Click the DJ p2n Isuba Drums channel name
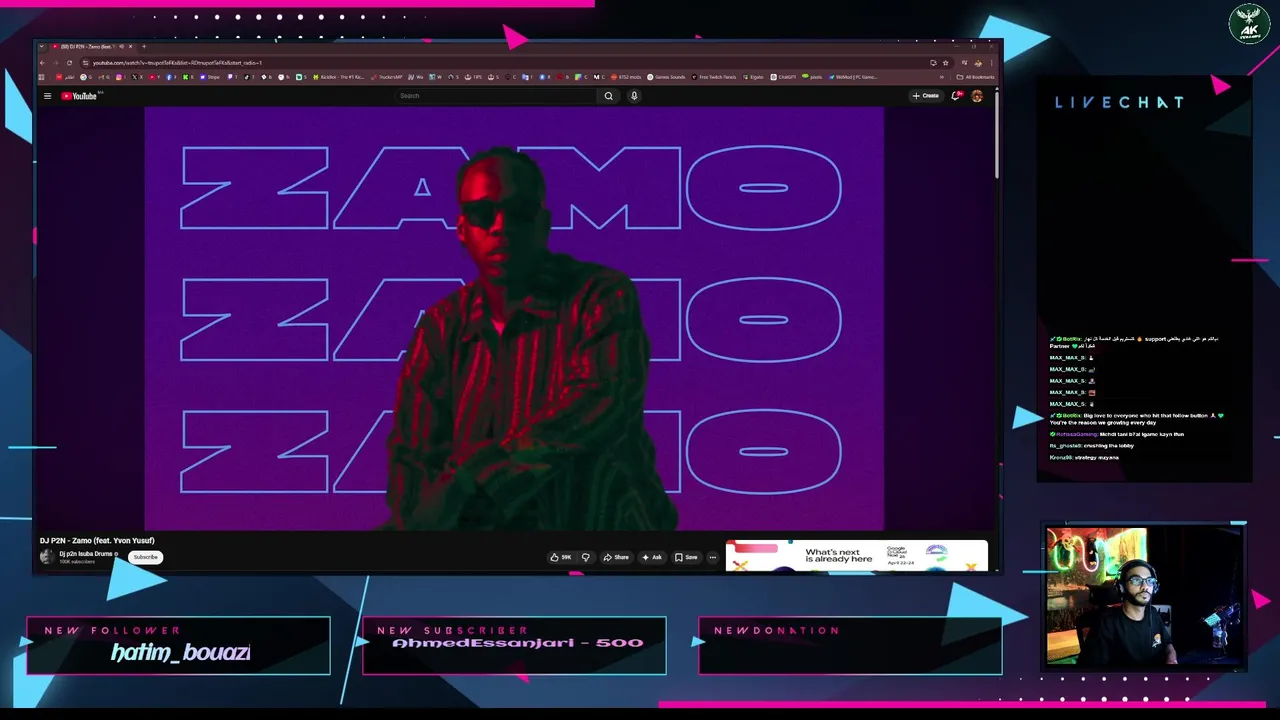This screenshot has width=1280, height=720. coord(85,554)
